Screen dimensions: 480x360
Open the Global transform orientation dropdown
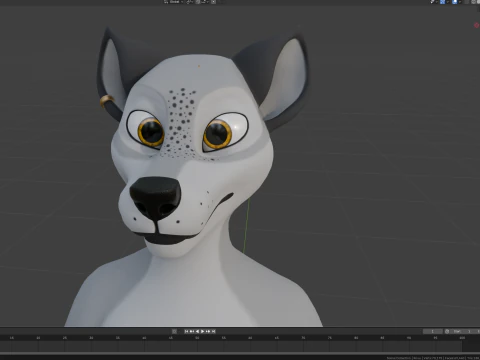coord(173,2)
